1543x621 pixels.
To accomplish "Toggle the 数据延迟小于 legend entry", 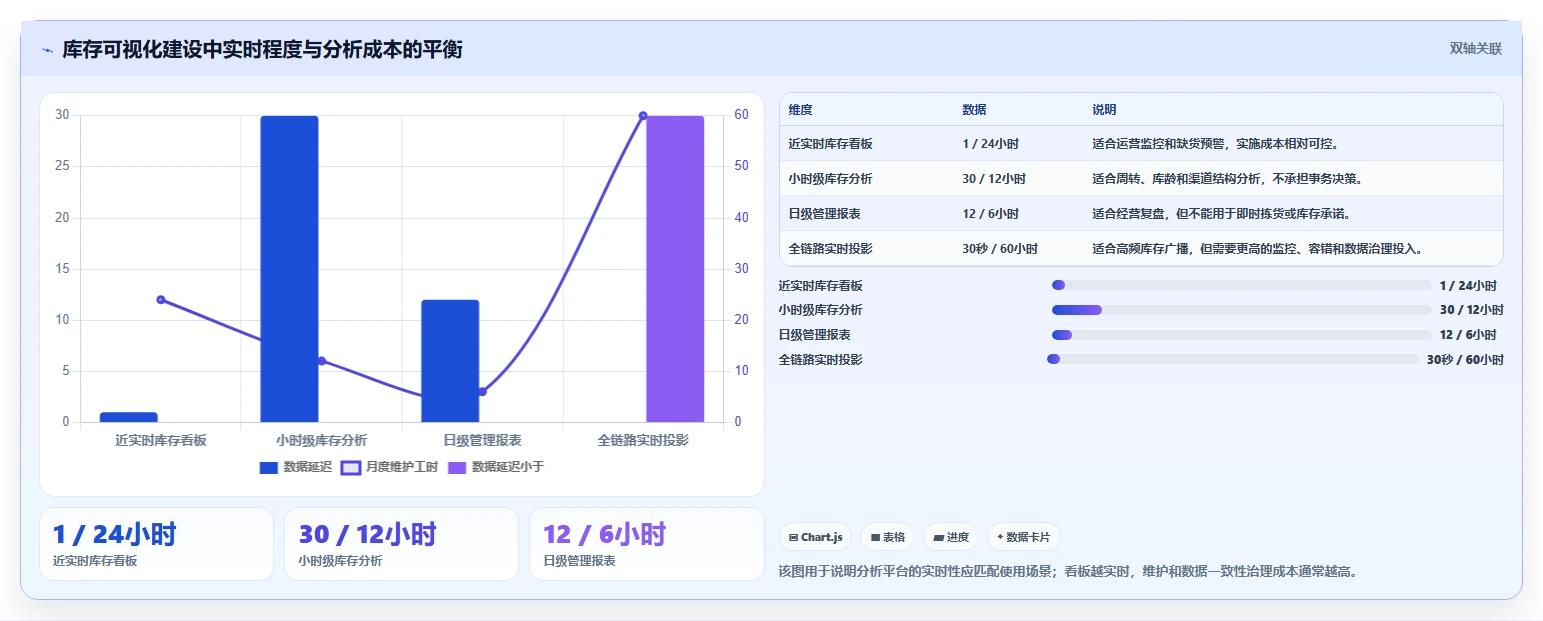I will click(496, 467).
